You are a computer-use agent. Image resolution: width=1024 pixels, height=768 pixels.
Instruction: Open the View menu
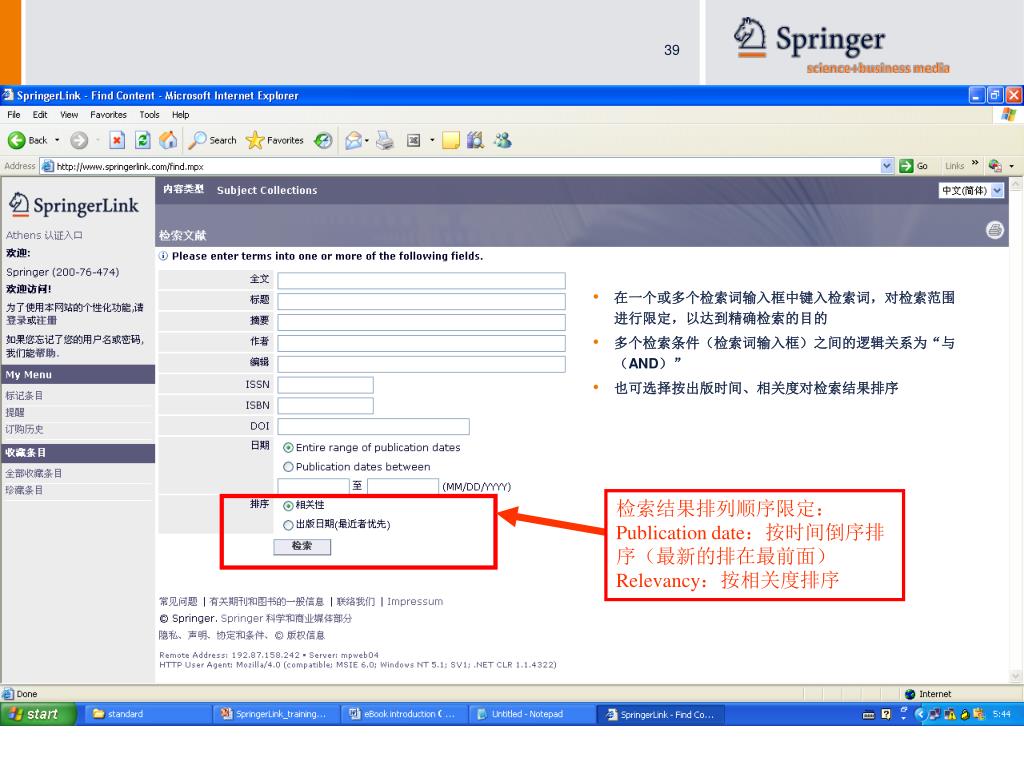click(x=69, y=115)
